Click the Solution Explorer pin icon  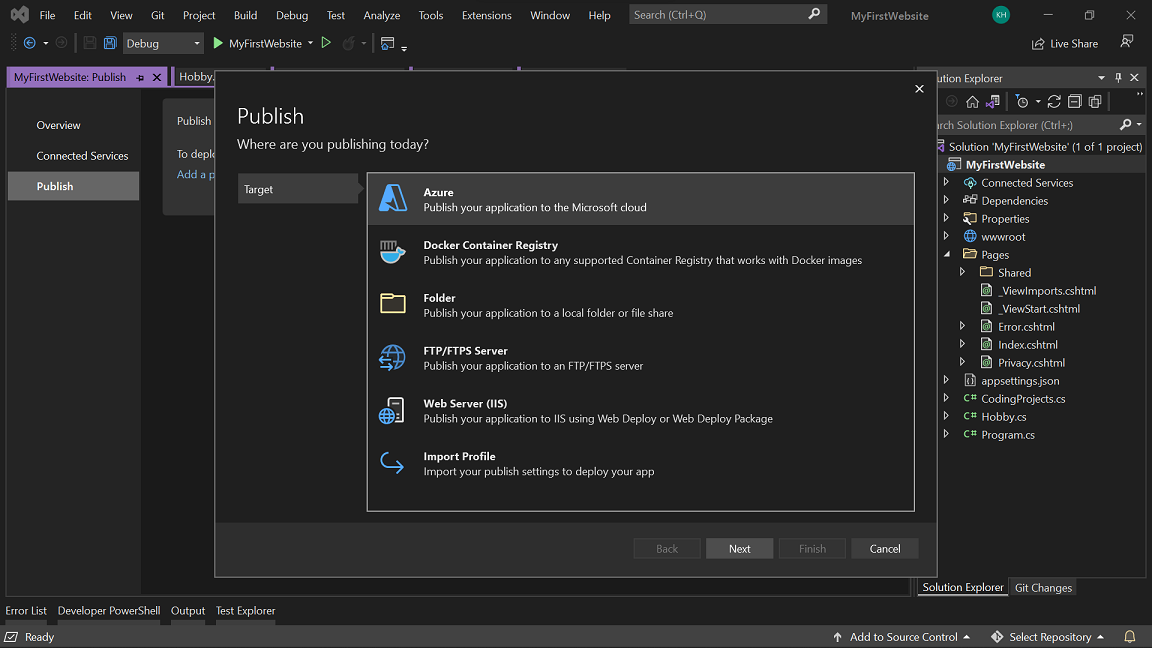coord(1118,78)
